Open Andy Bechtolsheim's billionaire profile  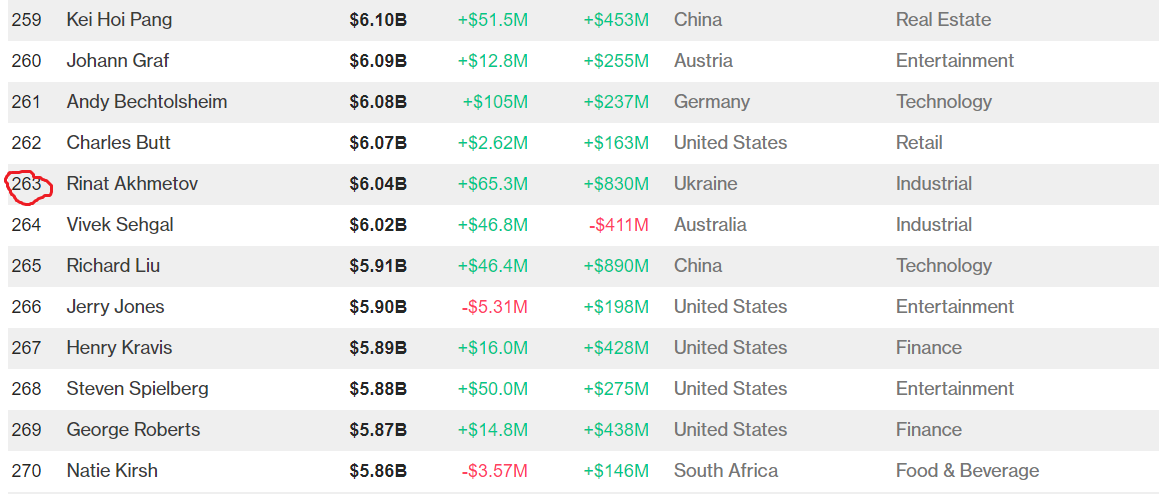pos(146,102)
